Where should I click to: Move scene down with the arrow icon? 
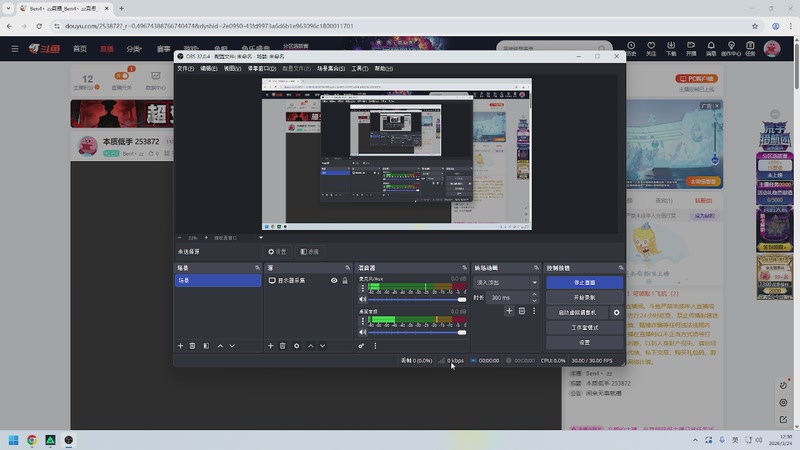point(232,346)
